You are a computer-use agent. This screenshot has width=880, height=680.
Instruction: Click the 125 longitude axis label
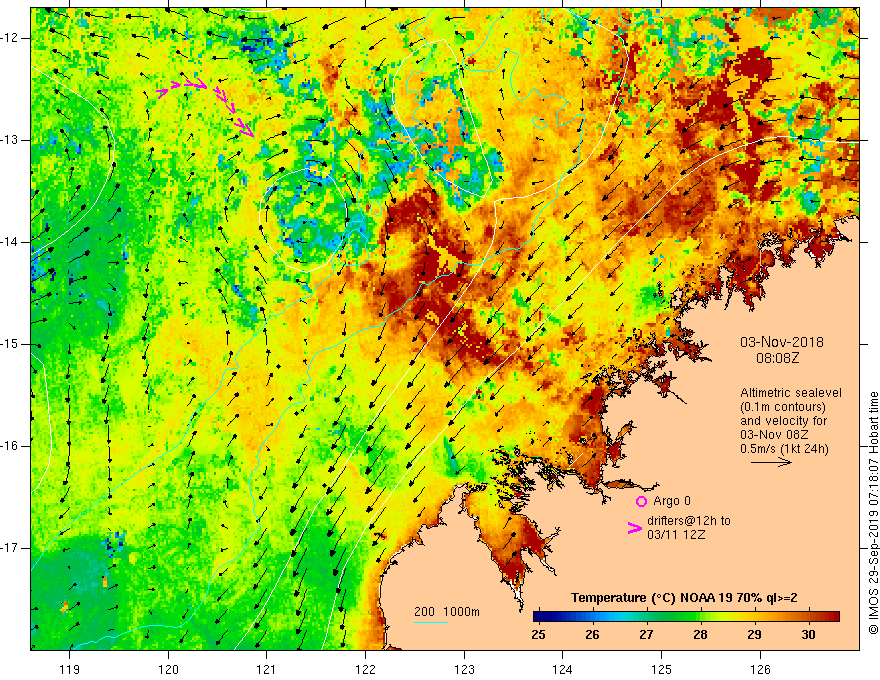pos(662,669)
